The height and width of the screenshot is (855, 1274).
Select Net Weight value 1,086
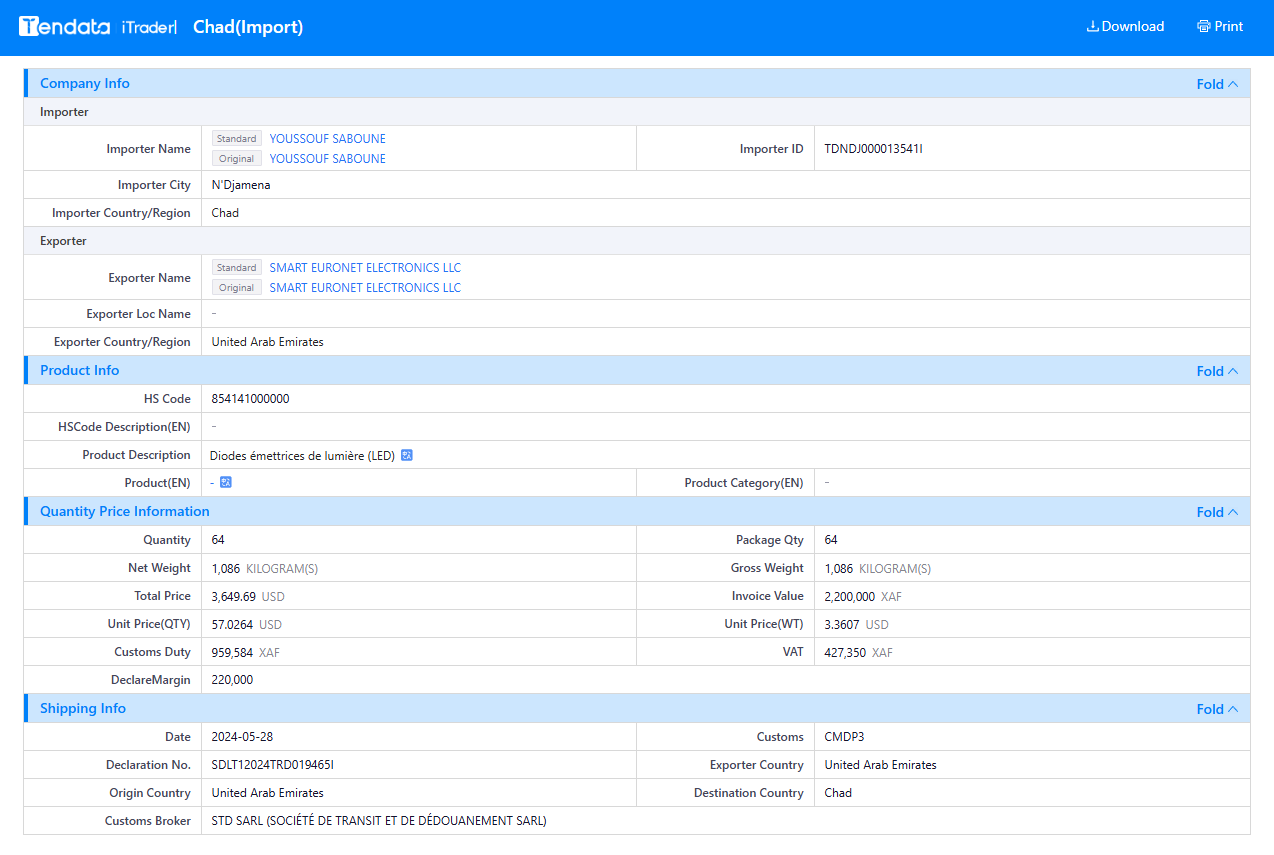pyautogui.click(x=225, y=568)
